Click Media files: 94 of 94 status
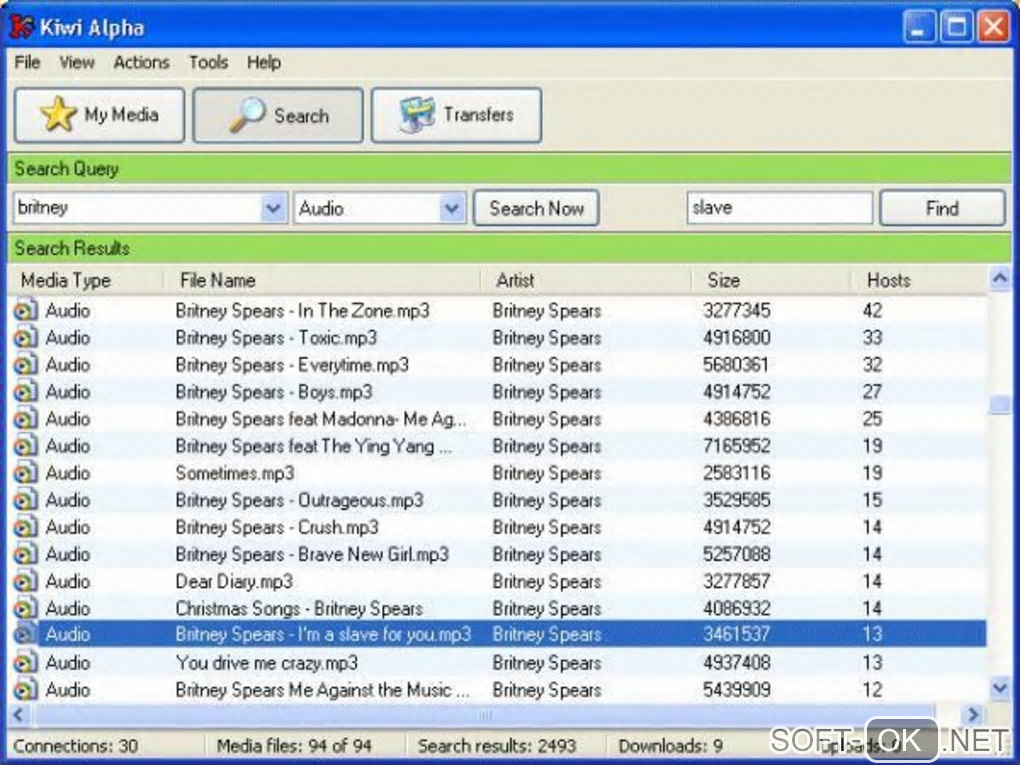 (294, 745)
